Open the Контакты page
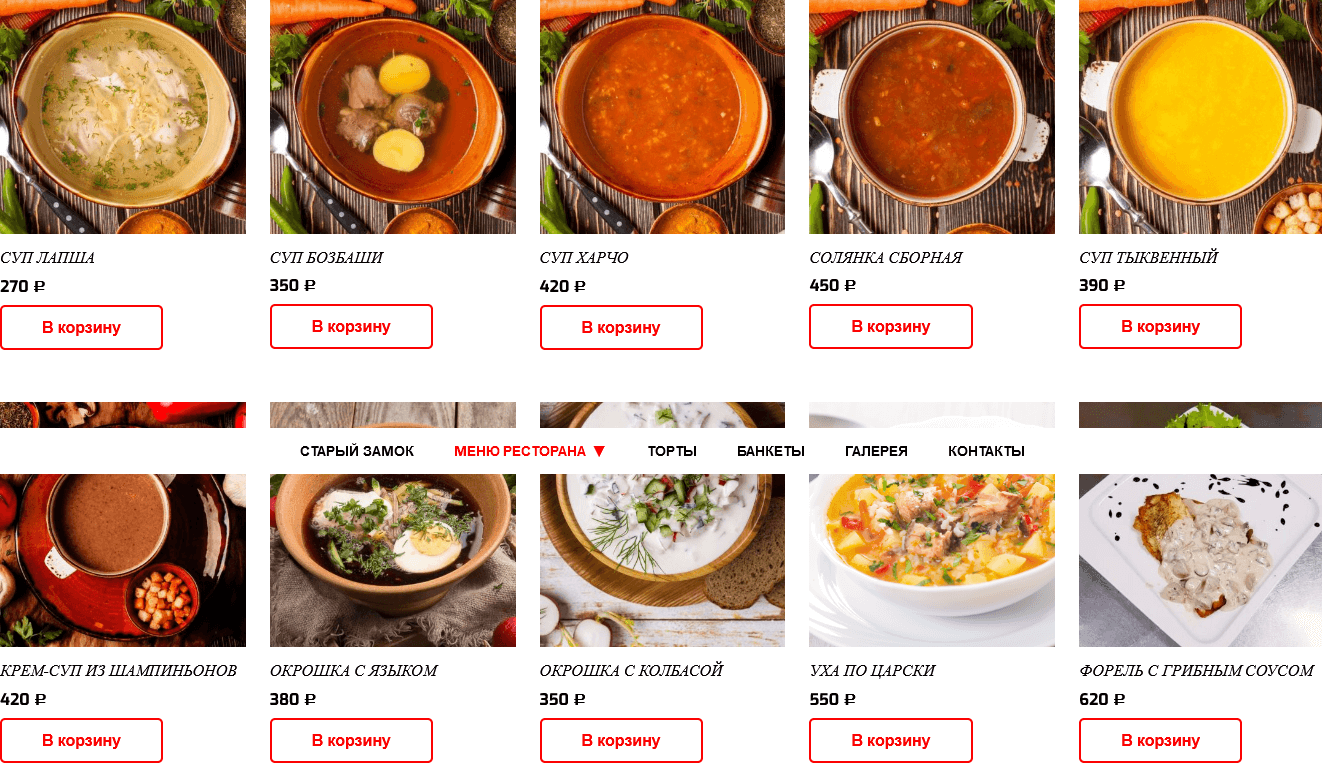This screenshot has height=766, width=1322. (x=986, y=451)
